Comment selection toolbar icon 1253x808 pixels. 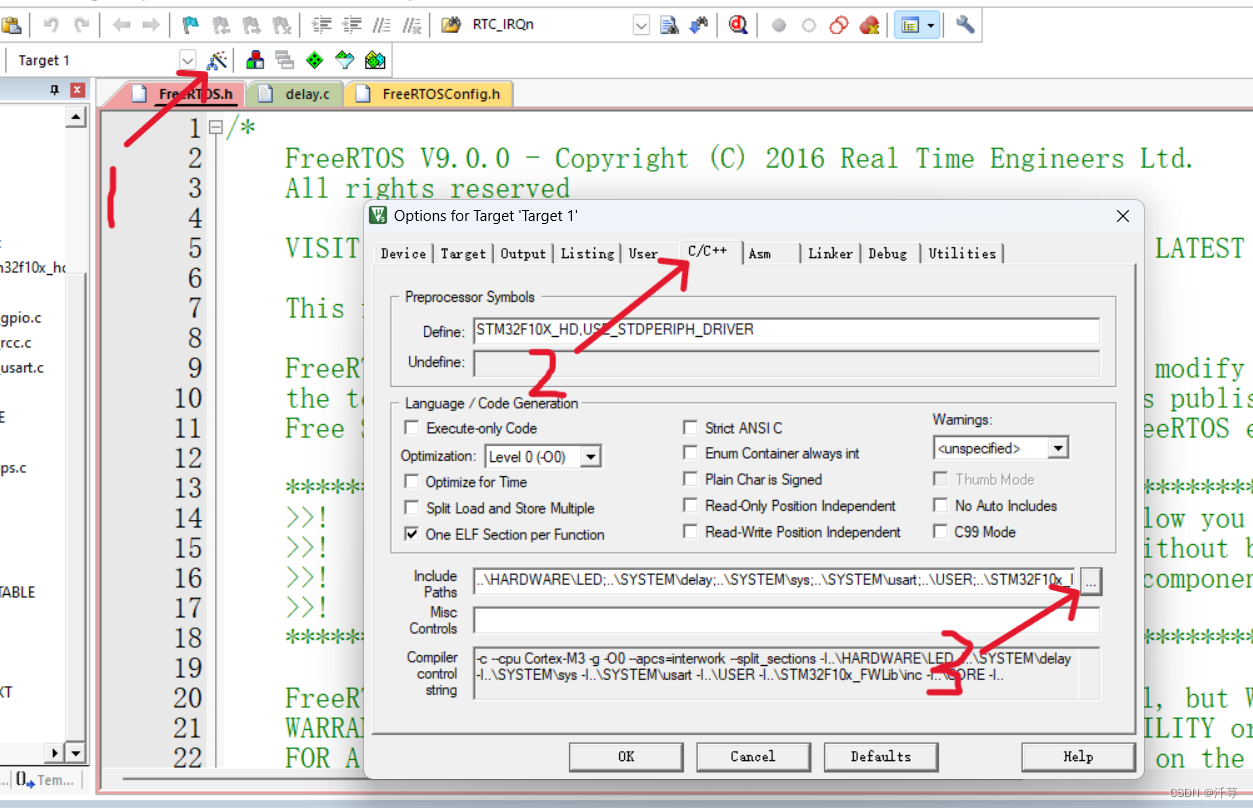click(382, 24)
